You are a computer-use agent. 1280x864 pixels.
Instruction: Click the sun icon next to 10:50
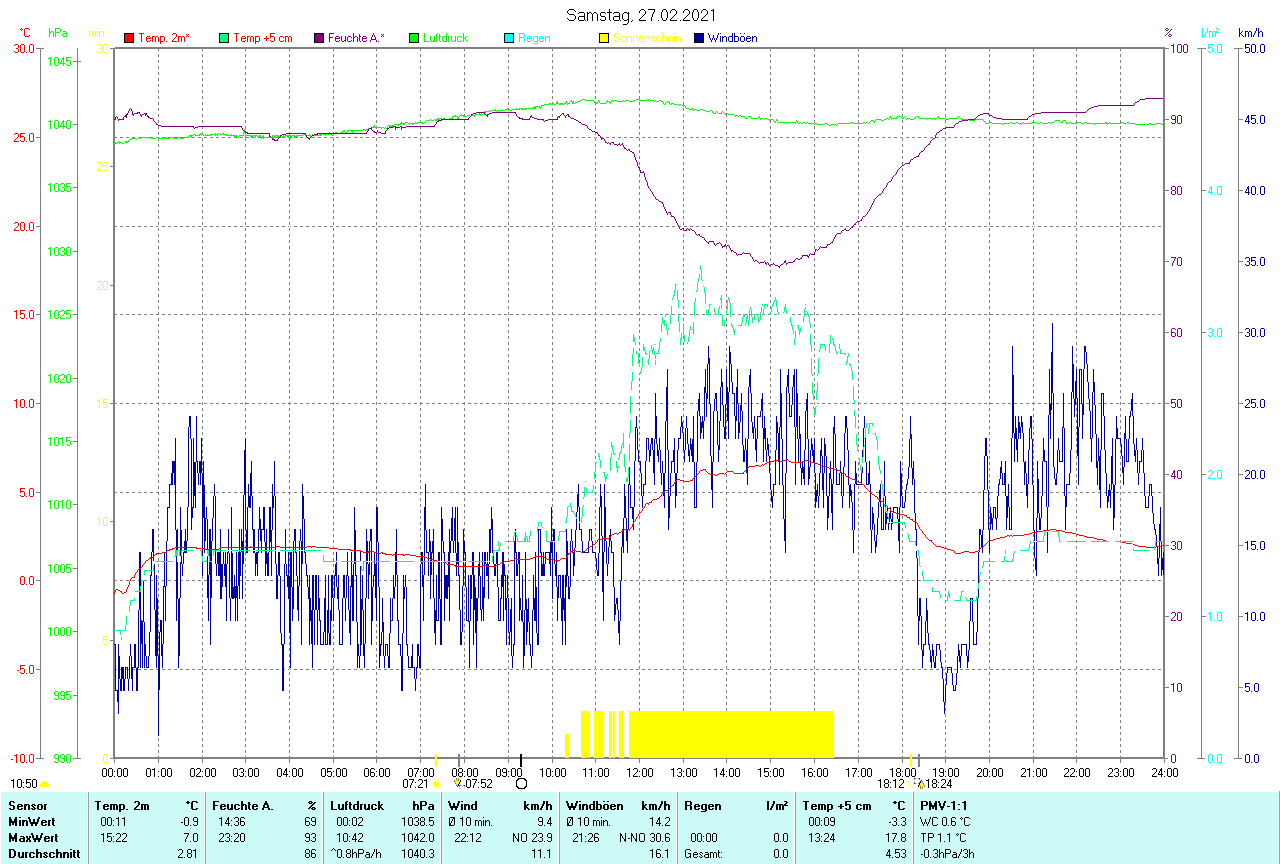point(45,784)
